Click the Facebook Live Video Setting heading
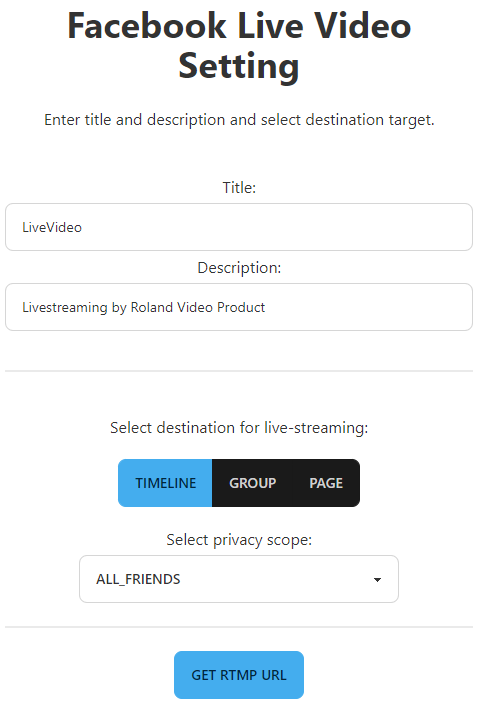This screenshot has height=705, width=478. pos(239,45)
